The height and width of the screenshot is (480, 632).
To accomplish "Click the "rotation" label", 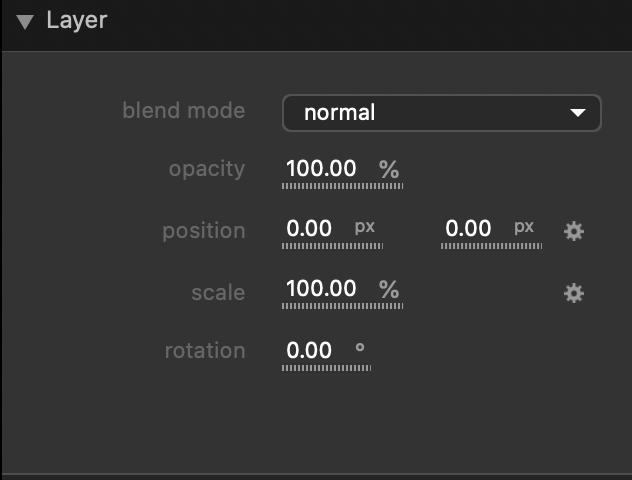I will pyautogui.click(x=205, y=351).
